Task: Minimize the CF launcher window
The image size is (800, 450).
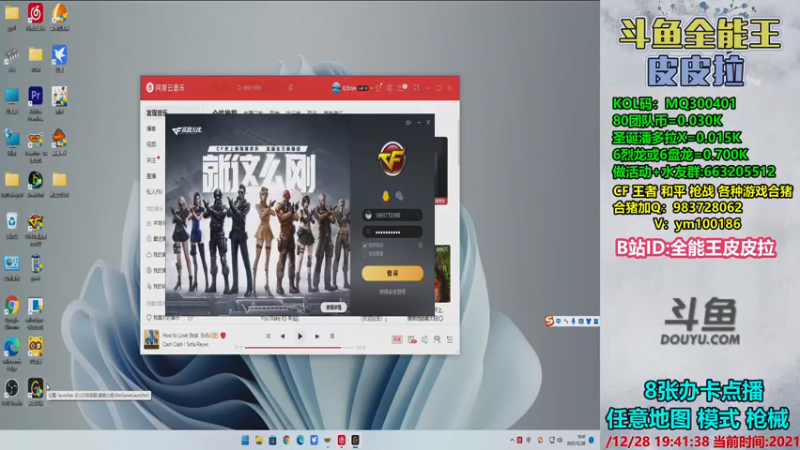Action: click(419, 122)
